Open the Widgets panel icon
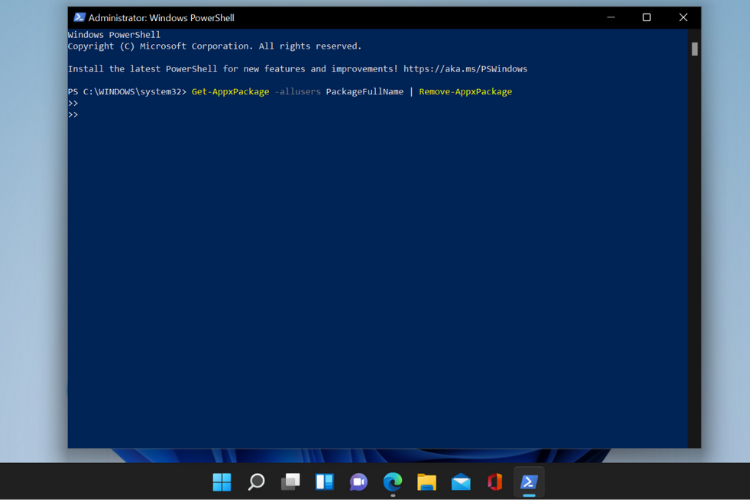Image resolution: width=750 pixels, height=500 pixels. pos(324,482)
